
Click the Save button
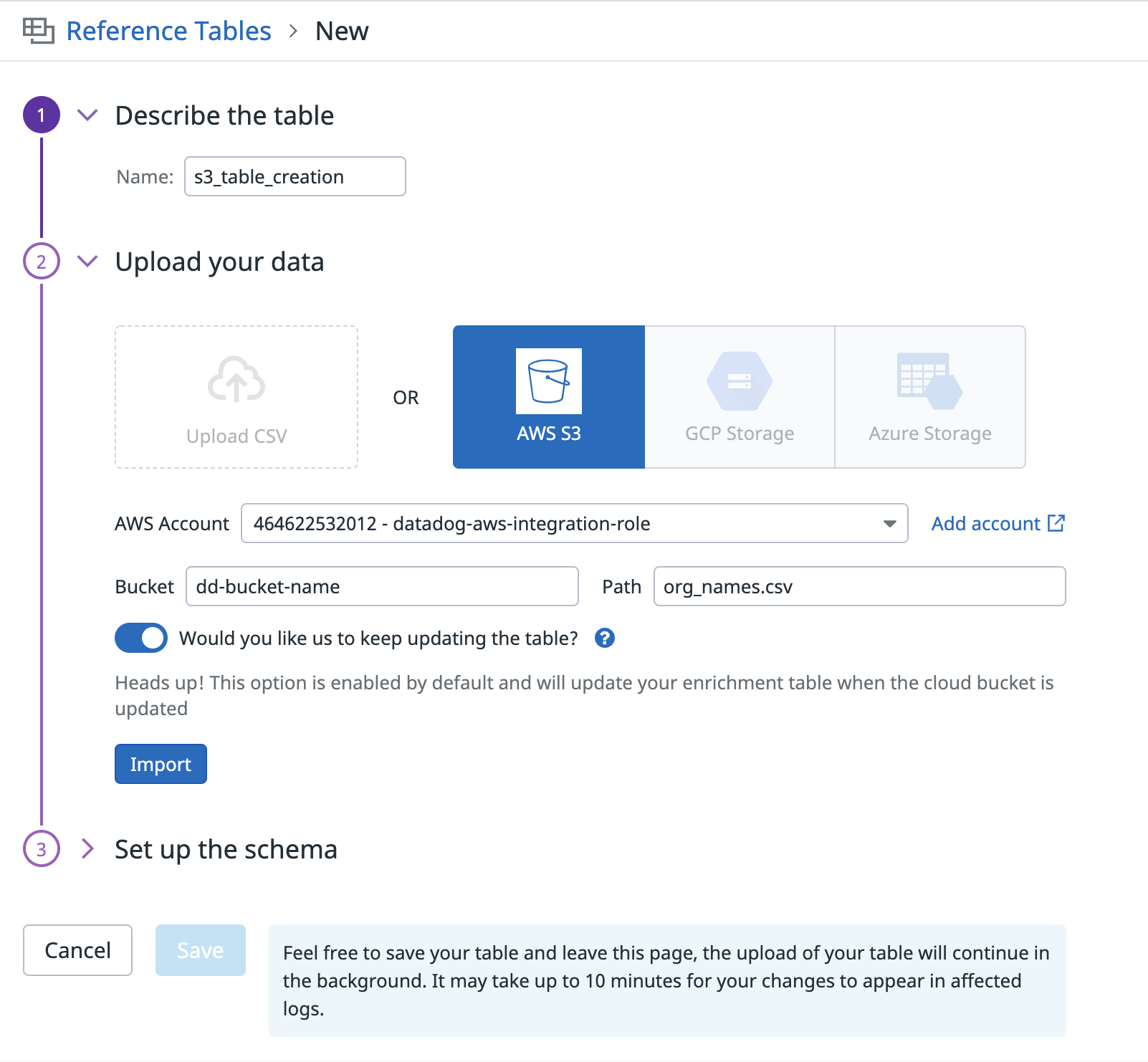pos(201,950)
